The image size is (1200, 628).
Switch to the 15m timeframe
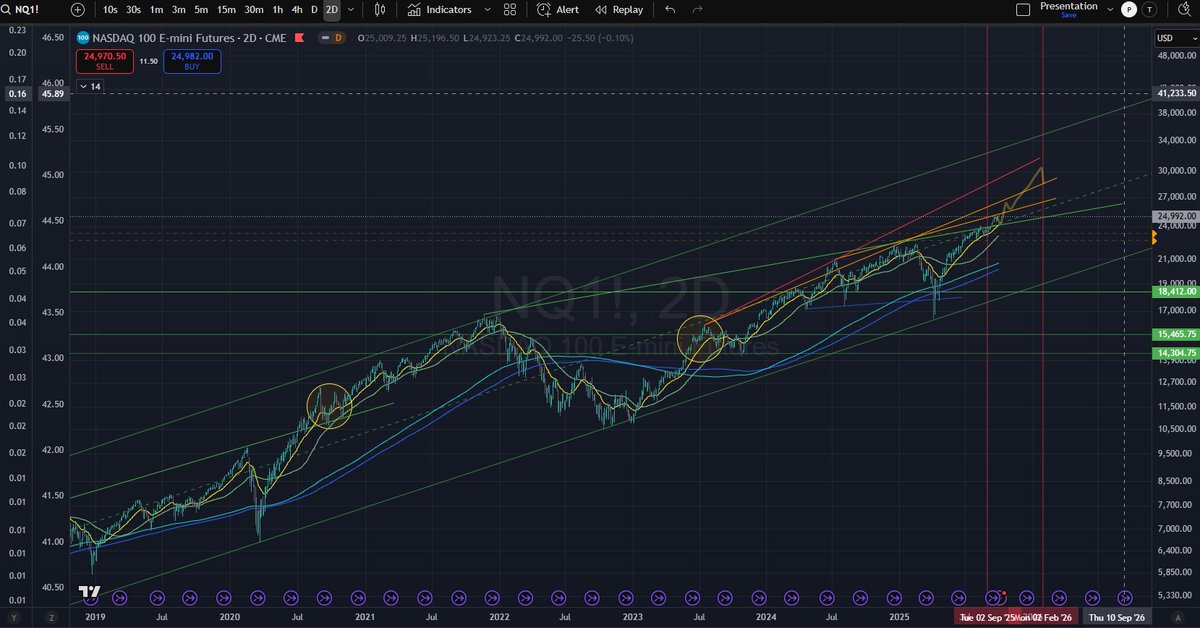click(226, 10)
